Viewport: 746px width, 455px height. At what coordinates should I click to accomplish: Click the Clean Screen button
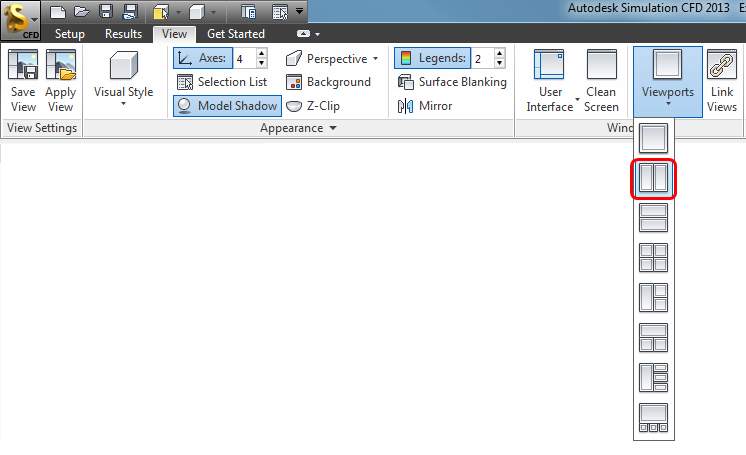[x=601, y=81]
